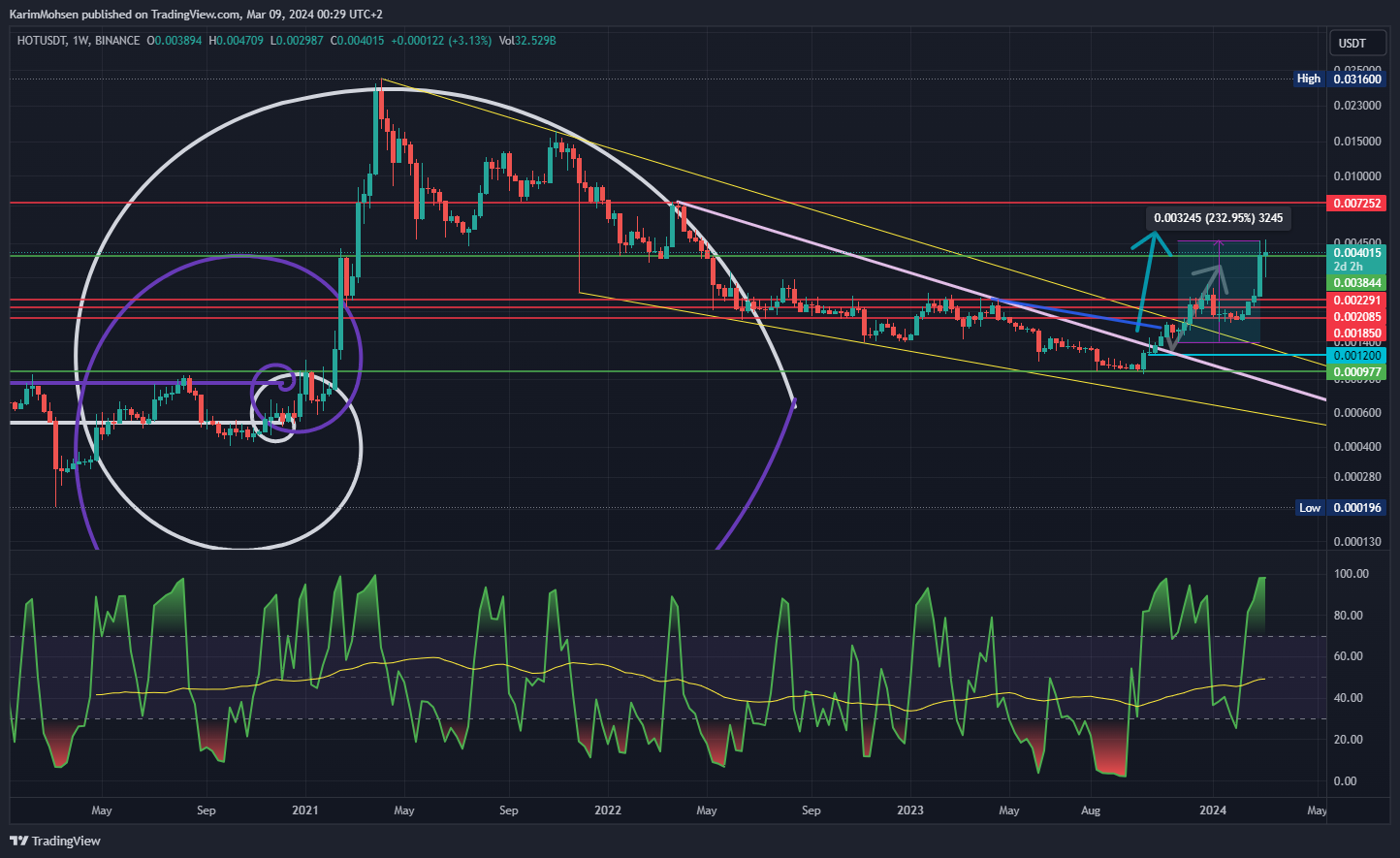Click the 2d 2h bar countdown label

click(1349, 267)
